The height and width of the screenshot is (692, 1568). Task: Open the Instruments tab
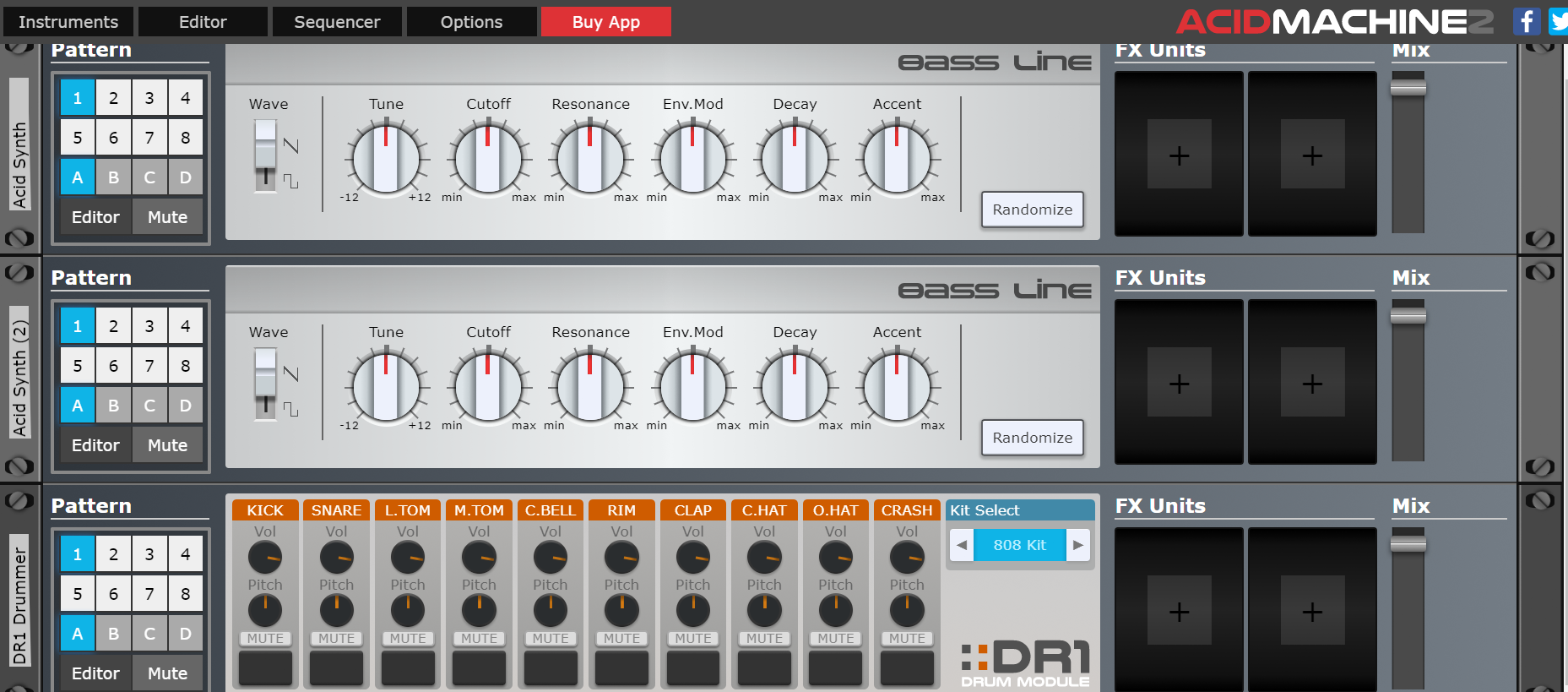coord(68,22)
